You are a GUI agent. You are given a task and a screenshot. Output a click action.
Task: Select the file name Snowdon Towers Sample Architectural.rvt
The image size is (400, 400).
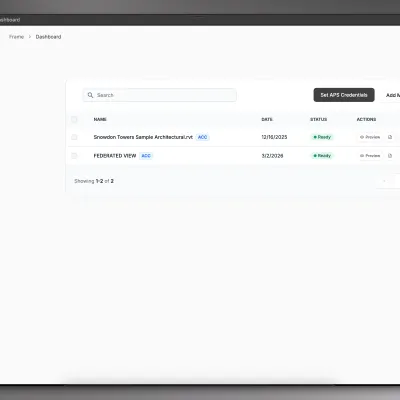click(x=143, y=137)
